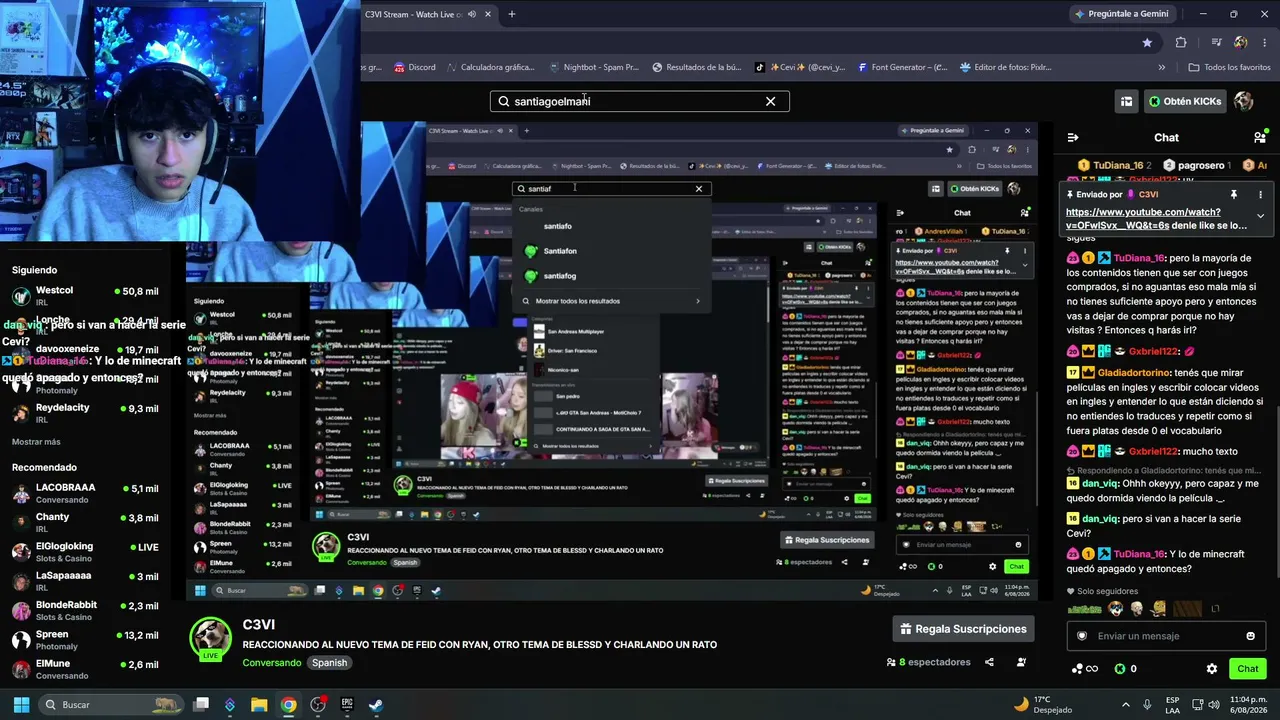Share the stream with the share icon
Image resolution: width=1280 pixels, height=720 pixels.
coord(989,662)
